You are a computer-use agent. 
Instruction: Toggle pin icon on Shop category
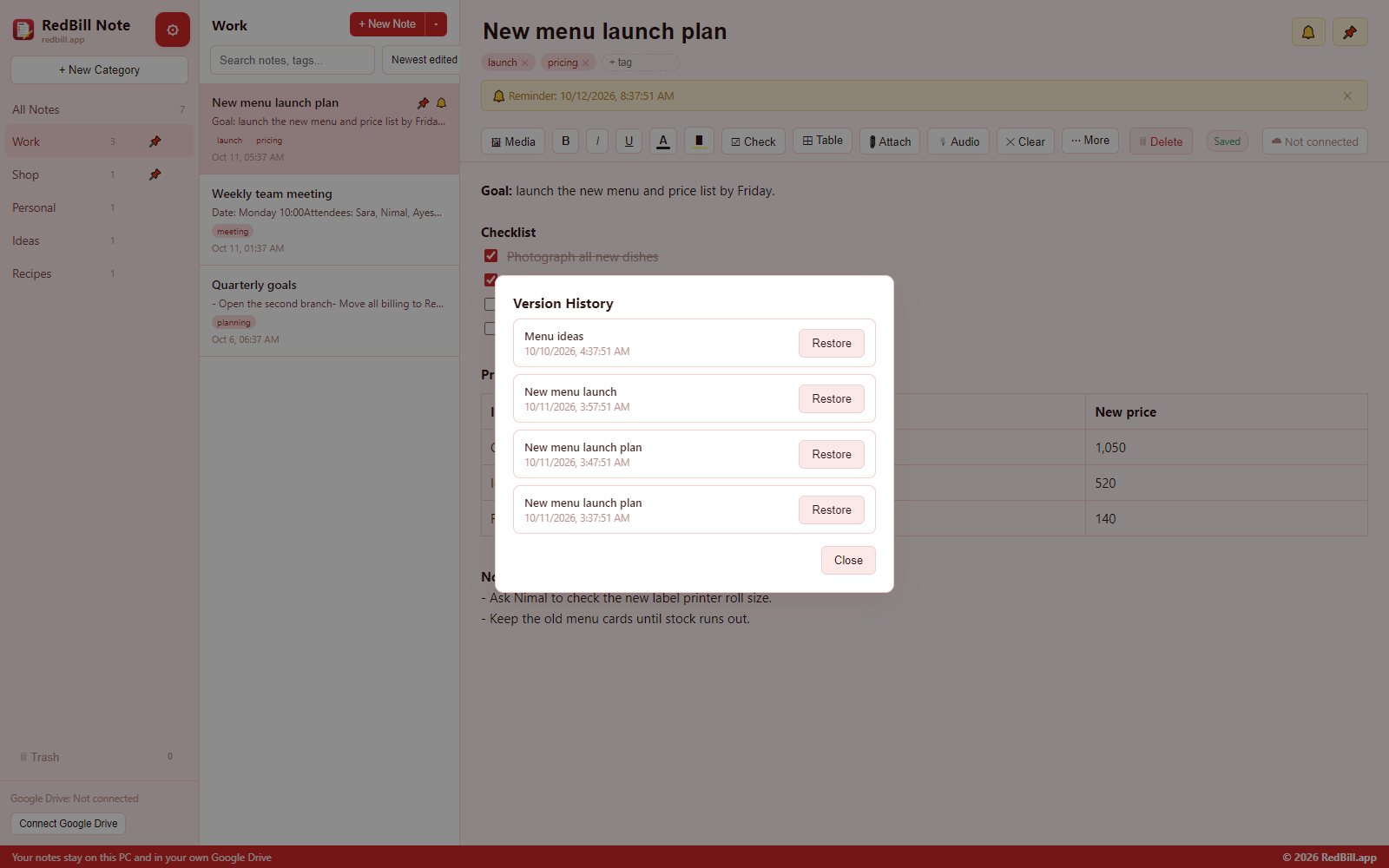click(155, 174)
